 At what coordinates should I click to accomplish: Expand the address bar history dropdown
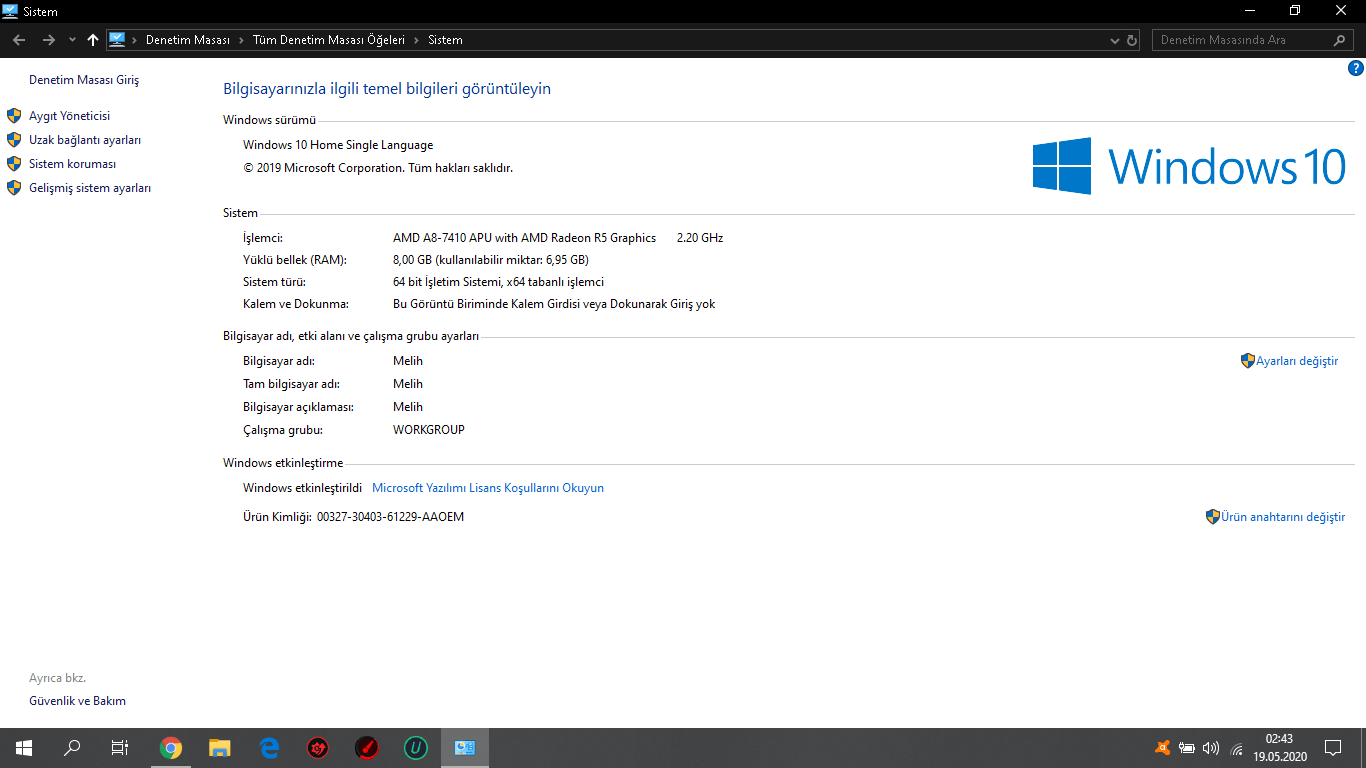1115,40
